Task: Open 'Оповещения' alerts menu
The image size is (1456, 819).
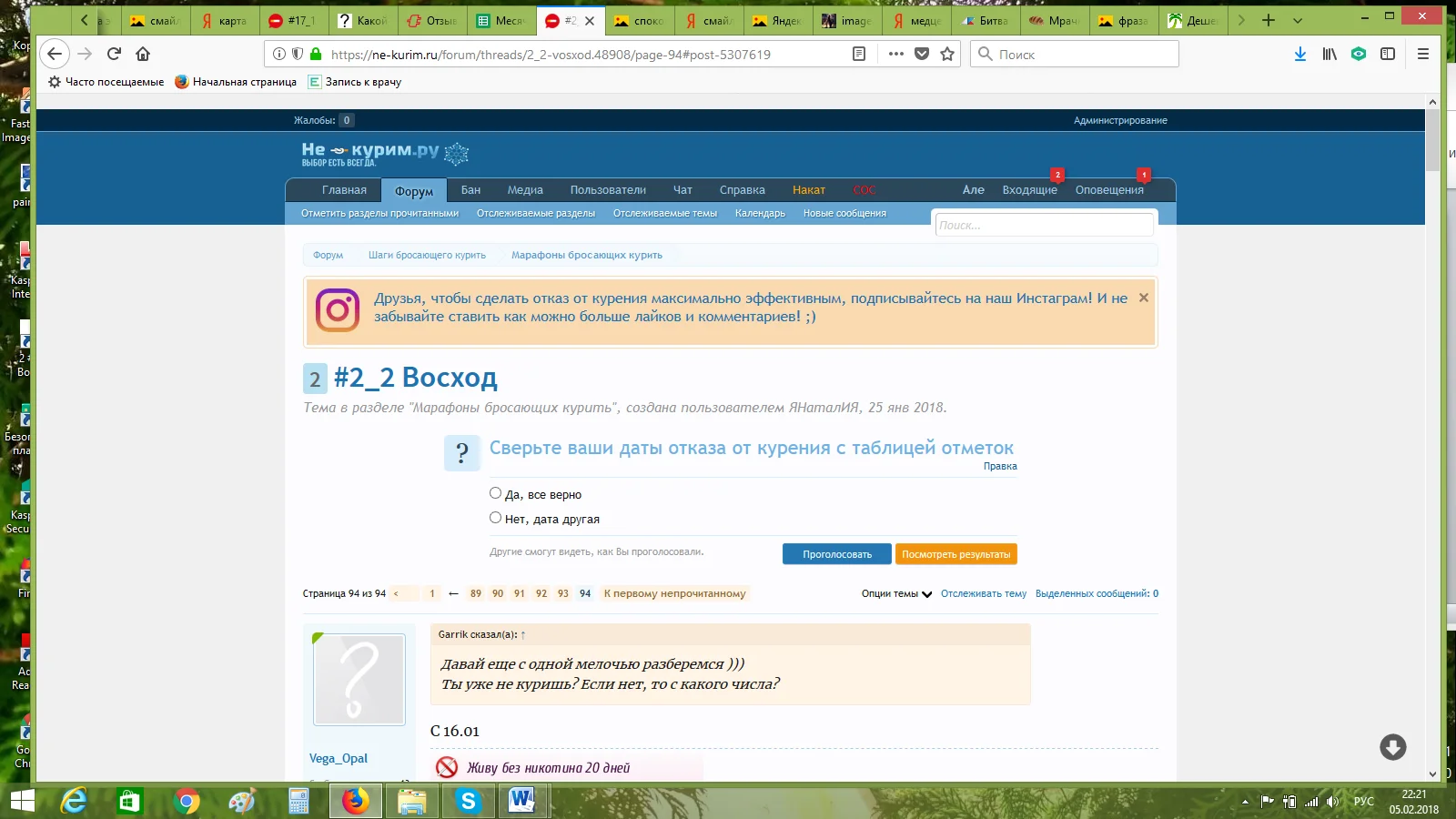Action: (1109, 190)
